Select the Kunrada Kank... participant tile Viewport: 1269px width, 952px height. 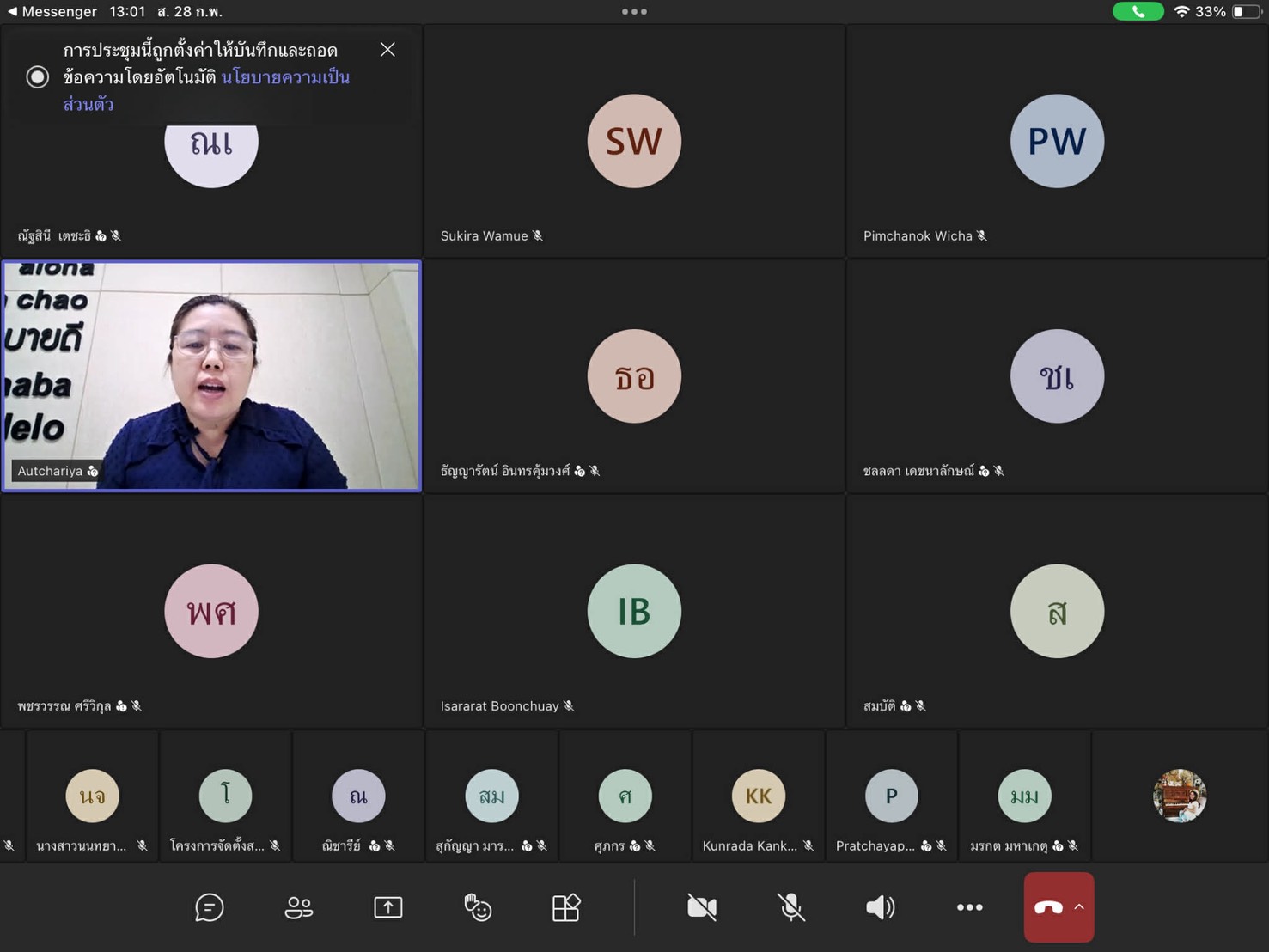tap(758, 796)
